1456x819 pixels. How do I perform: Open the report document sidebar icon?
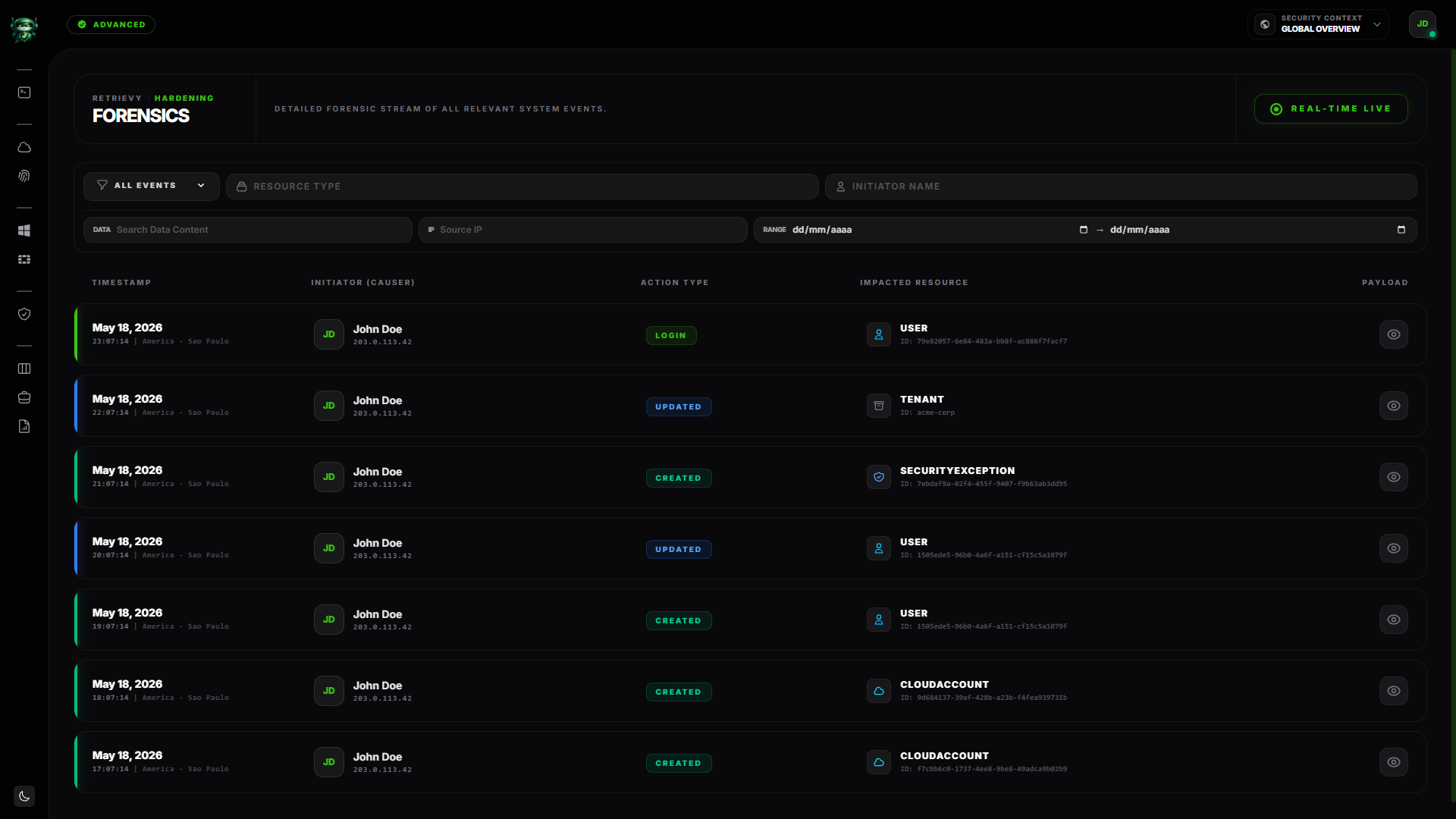point(24,426)
